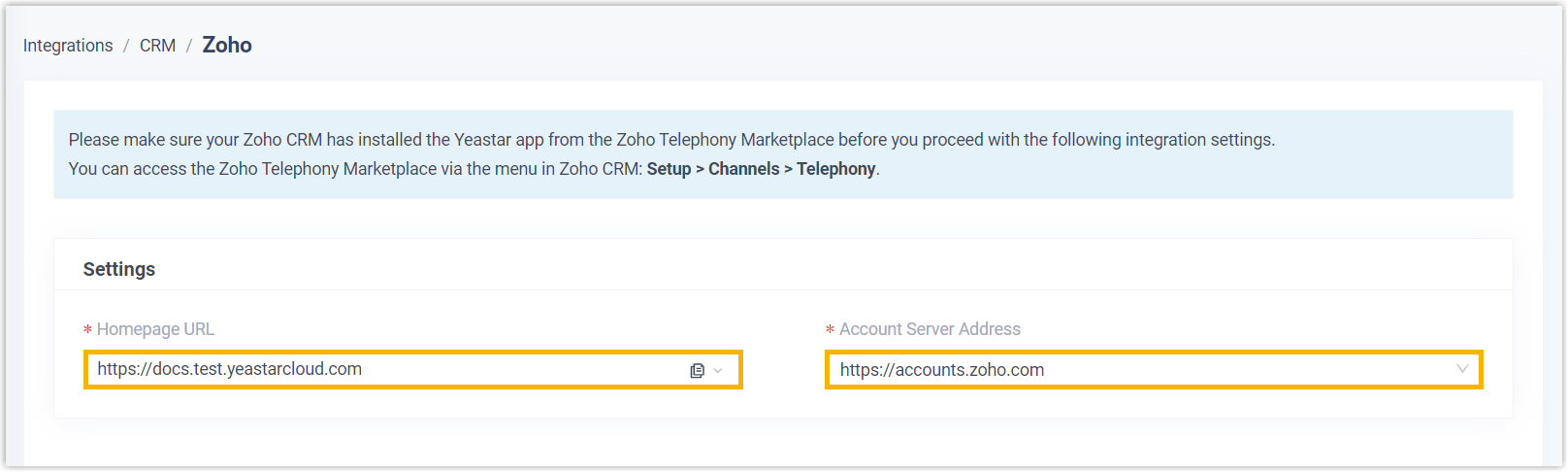Expand the Account Server Address dropdown arrow
This screenshot has height=472, width=1568.
click(1462, 369)
